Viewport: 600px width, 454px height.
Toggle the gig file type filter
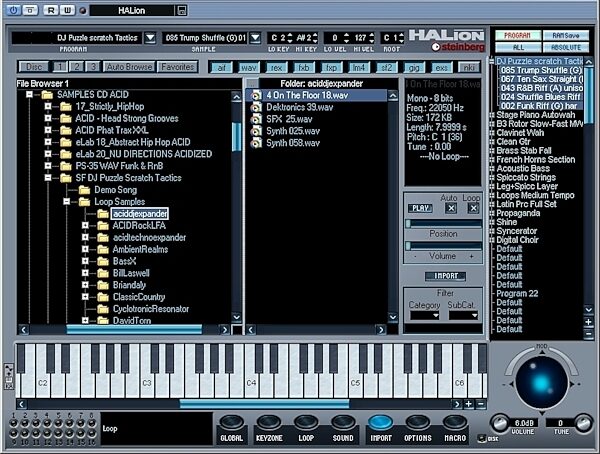tap(414, 67)
